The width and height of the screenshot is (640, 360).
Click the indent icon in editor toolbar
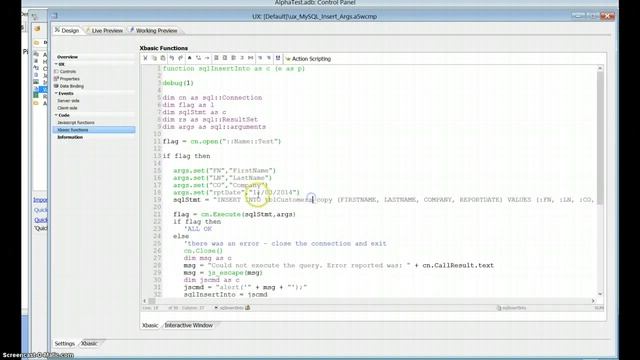point(260,58)
